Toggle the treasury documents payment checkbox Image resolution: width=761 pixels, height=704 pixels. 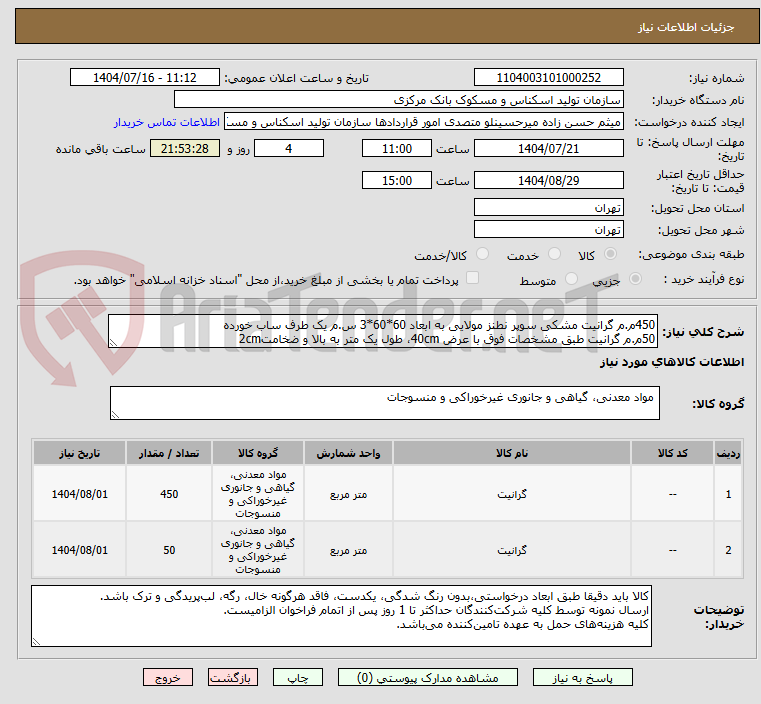coord(473,279)
